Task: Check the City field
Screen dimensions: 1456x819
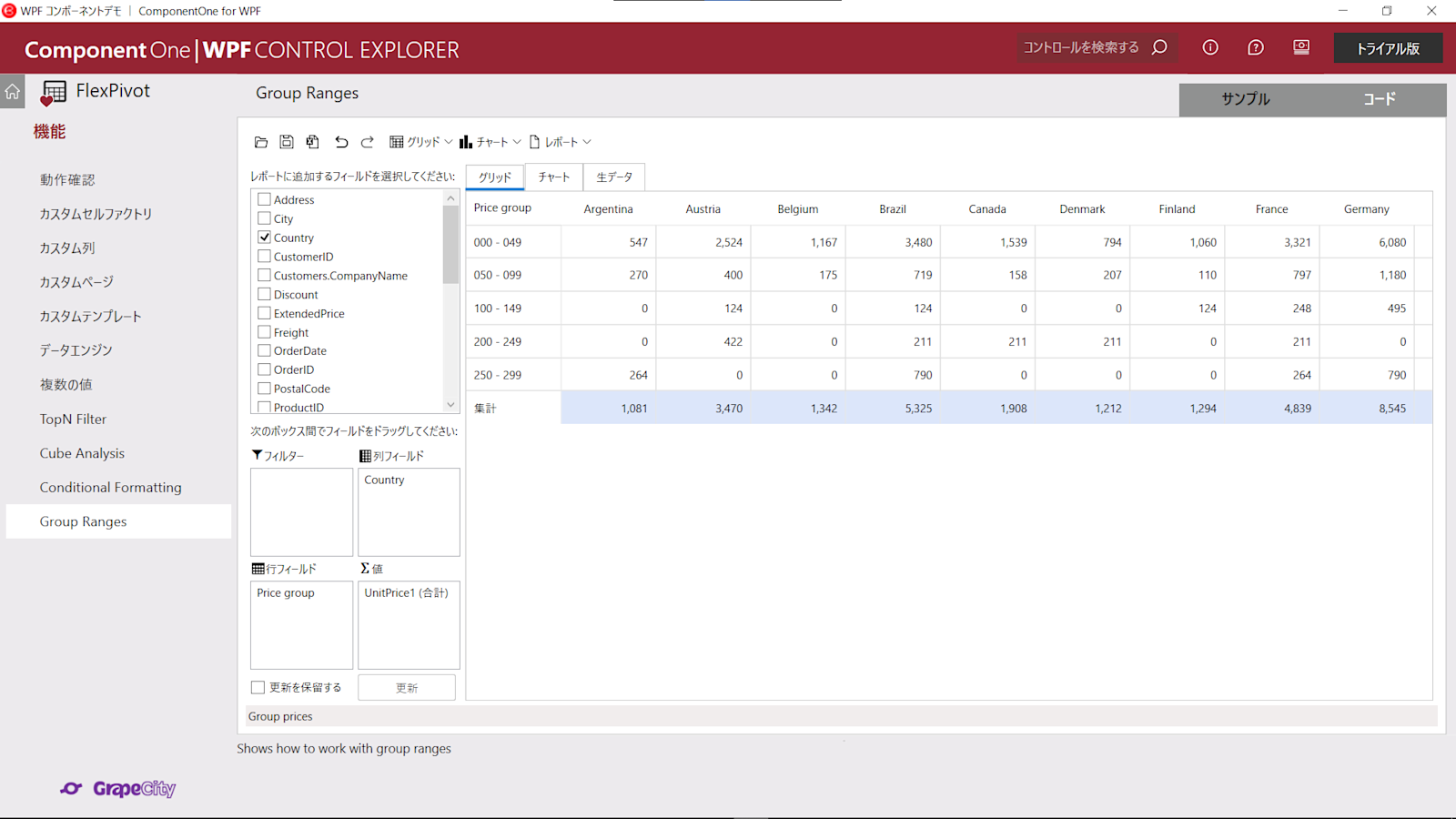Action: click(x=264, y=218)
